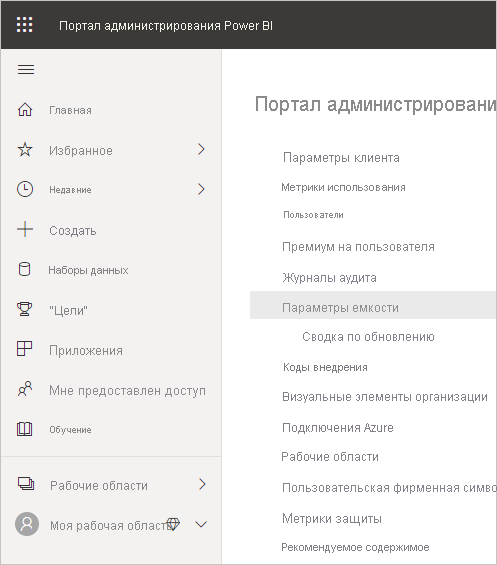Select Создать in the sidebar
The width and height of the screenshot is (497, 565).
tap(73, 231)
